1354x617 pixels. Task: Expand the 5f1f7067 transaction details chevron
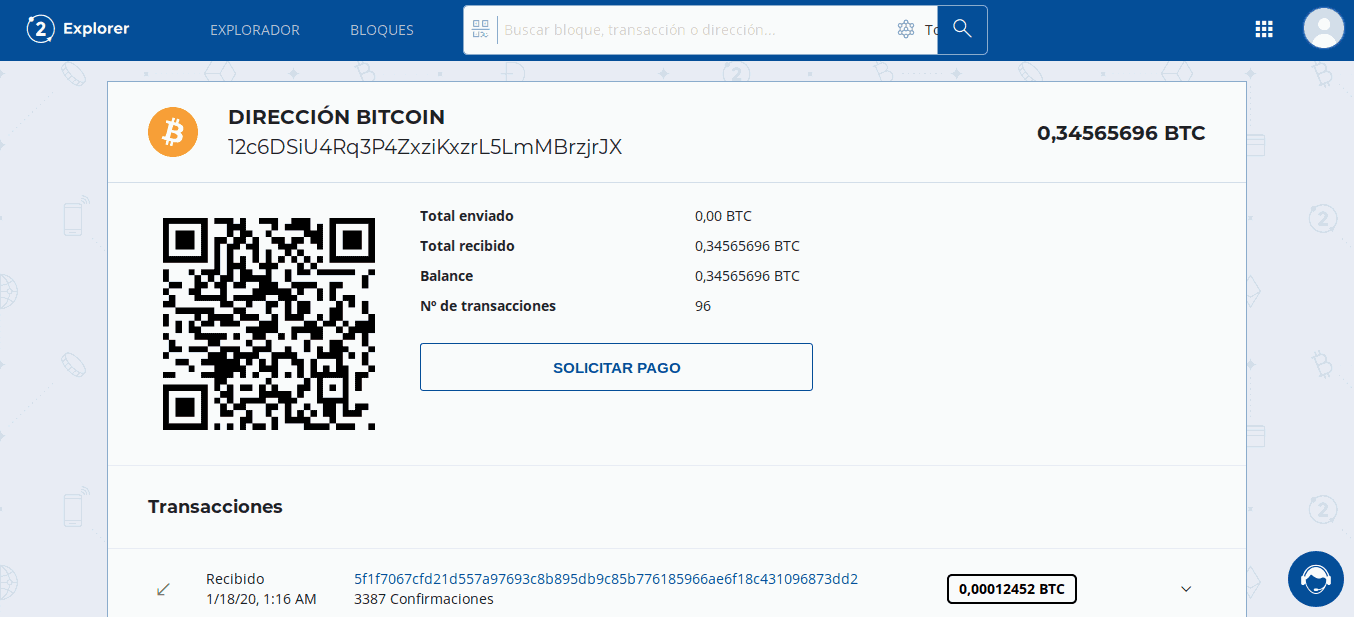coord(1186,589)
